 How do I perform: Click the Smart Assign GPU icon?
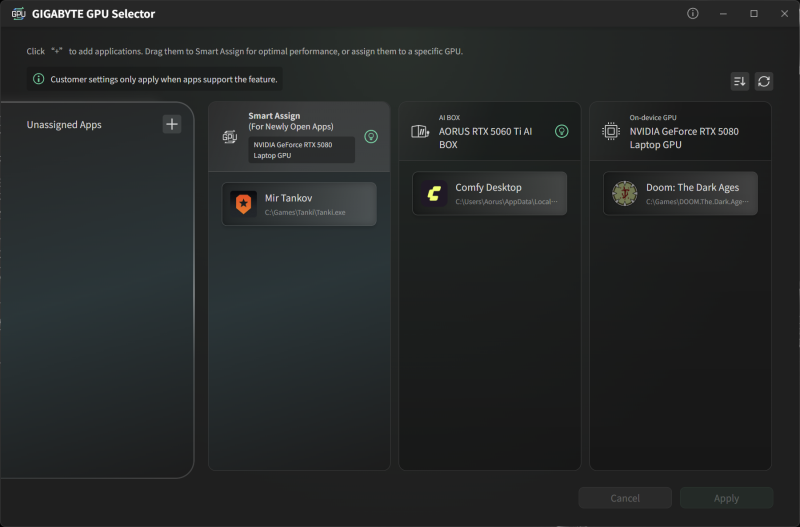point(230,136)
